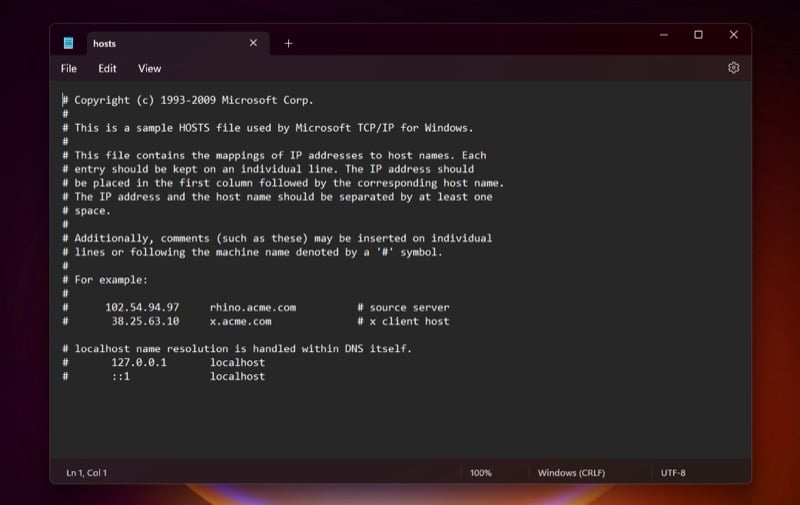Click the Notepad app icon in title bar
800x505 pixels.
pyautogui.click(x=68, y=43)
